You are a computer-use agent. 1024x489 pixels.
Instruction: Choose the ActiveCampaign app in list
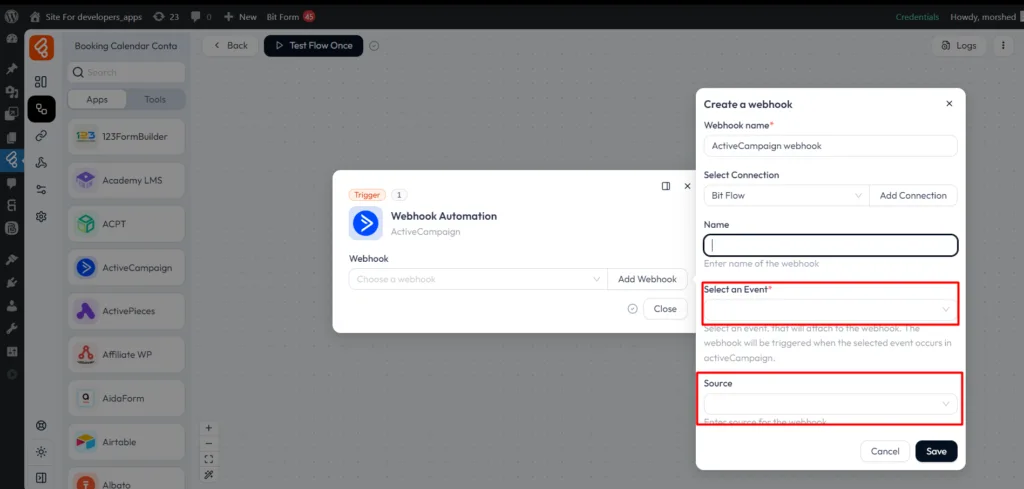point(126,268)
